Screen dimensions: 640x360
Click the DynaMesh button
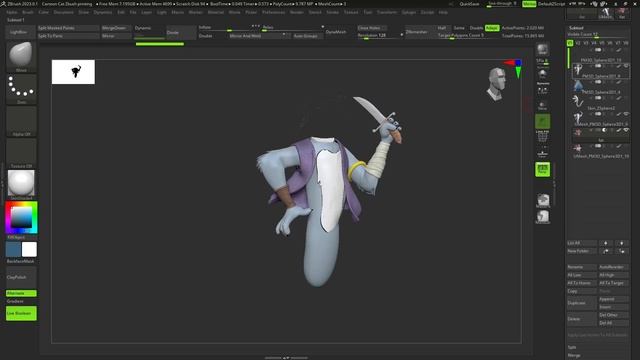pos(336,32)
